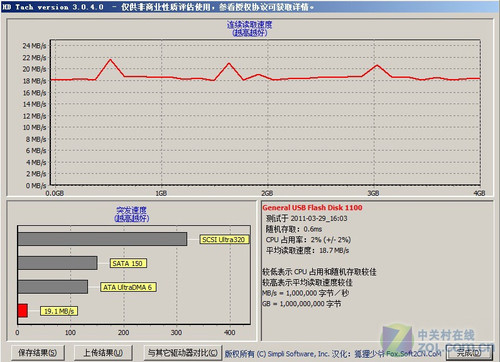Select the CPU 占用率: 2% line

(x=308, y=240)
